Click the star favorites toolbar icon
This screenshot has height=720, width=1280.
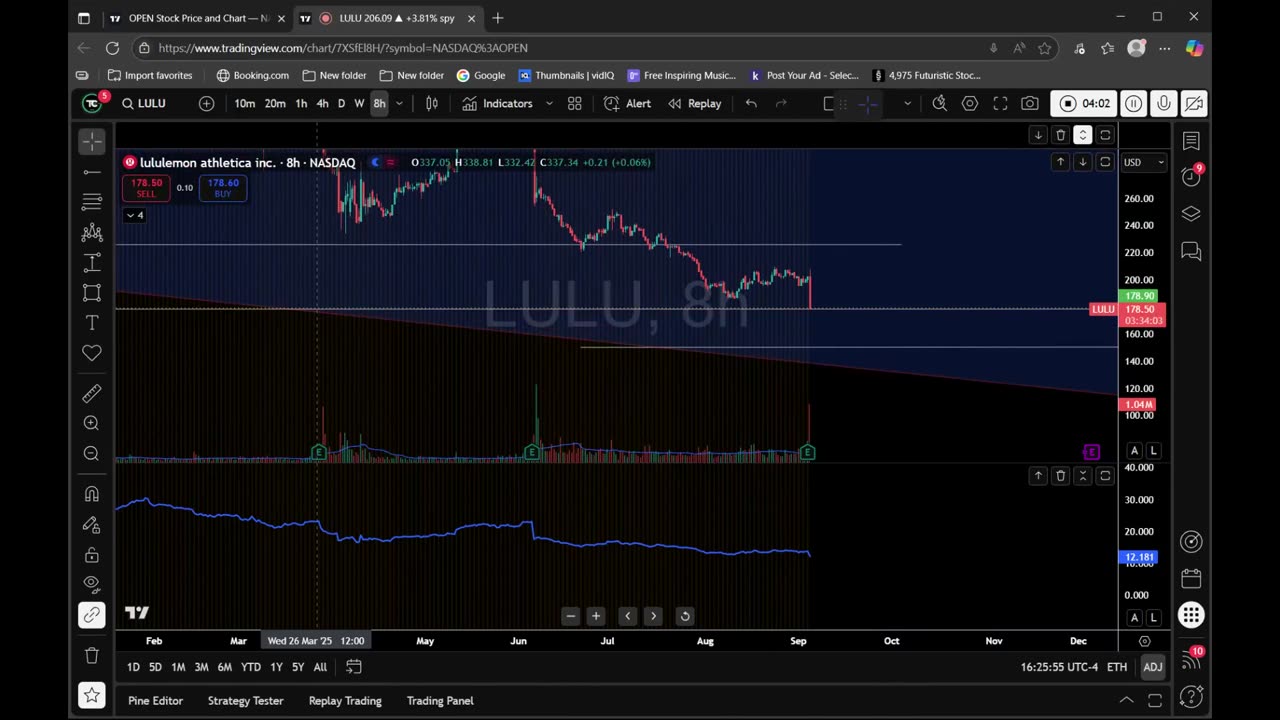92,695
